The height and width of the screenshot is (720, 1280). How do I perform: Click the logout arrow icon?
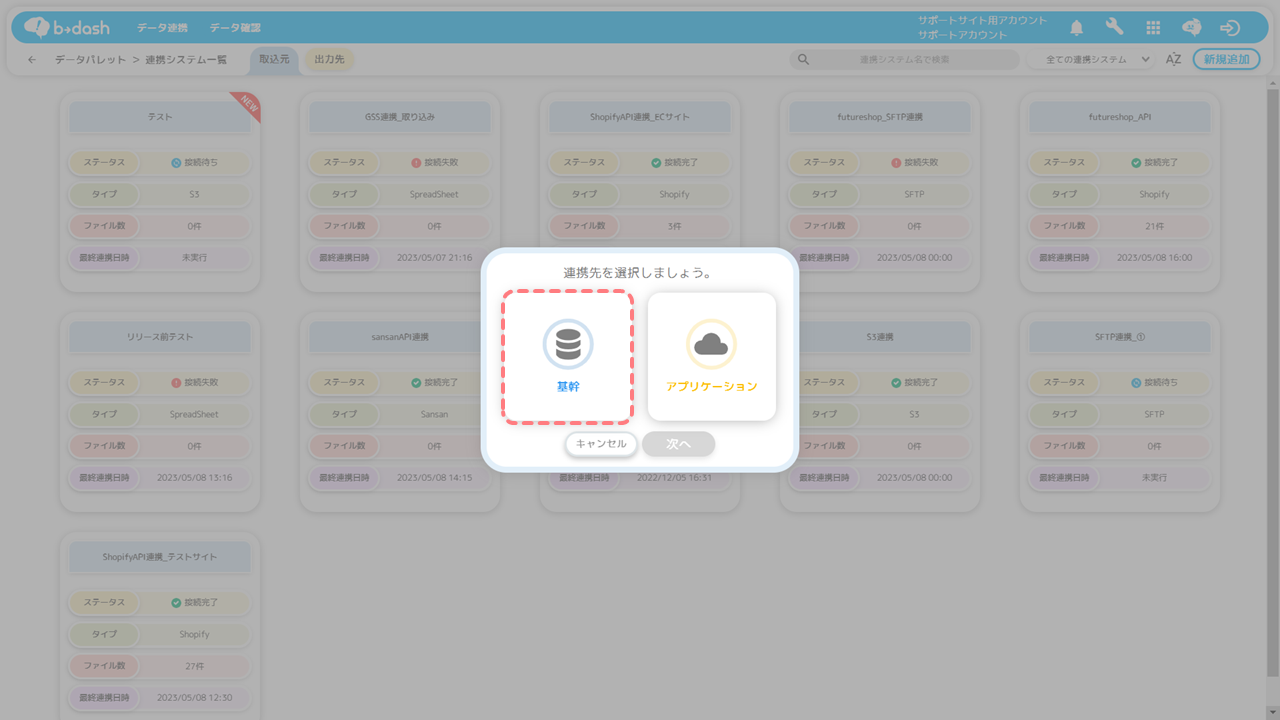(1230, 28)
